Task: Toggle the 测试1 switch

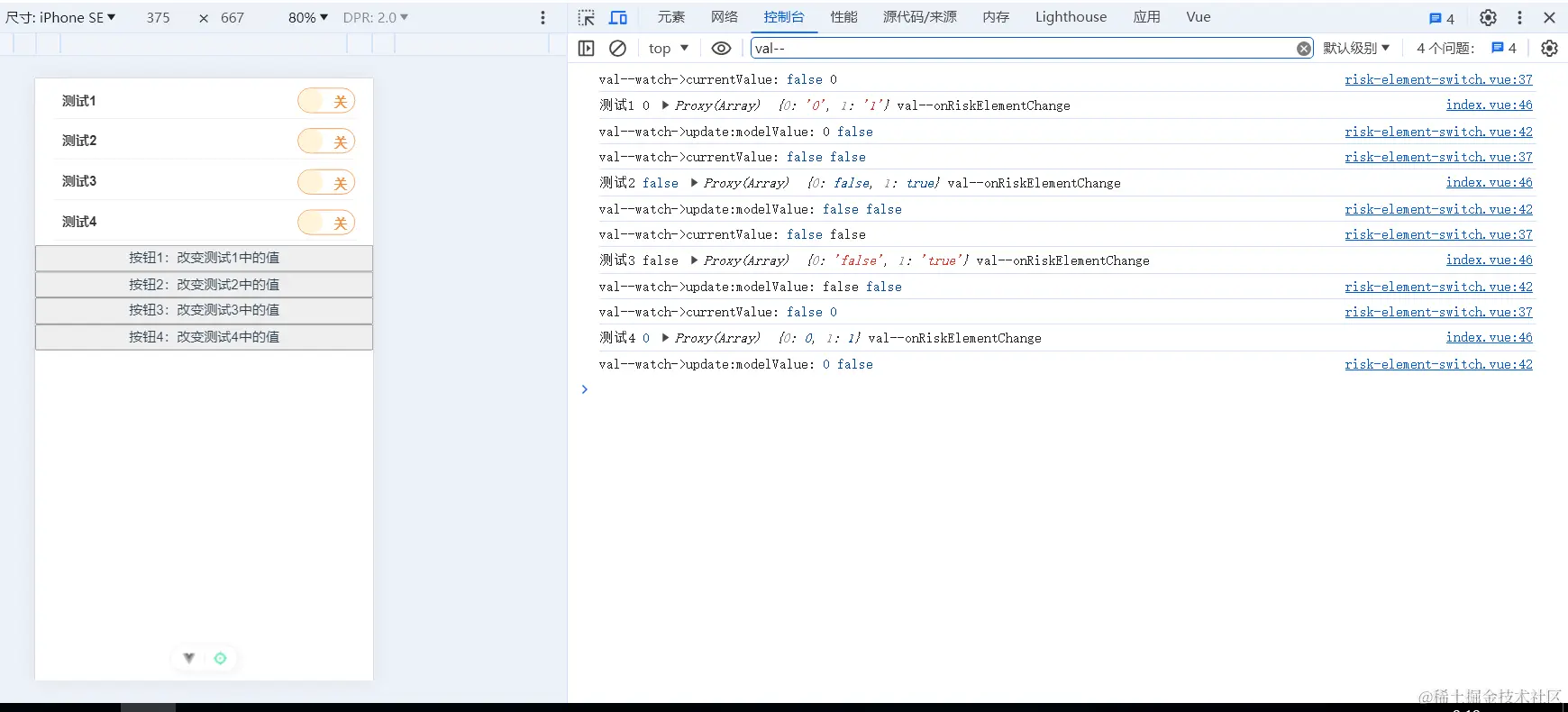Action: pos(326,102)
